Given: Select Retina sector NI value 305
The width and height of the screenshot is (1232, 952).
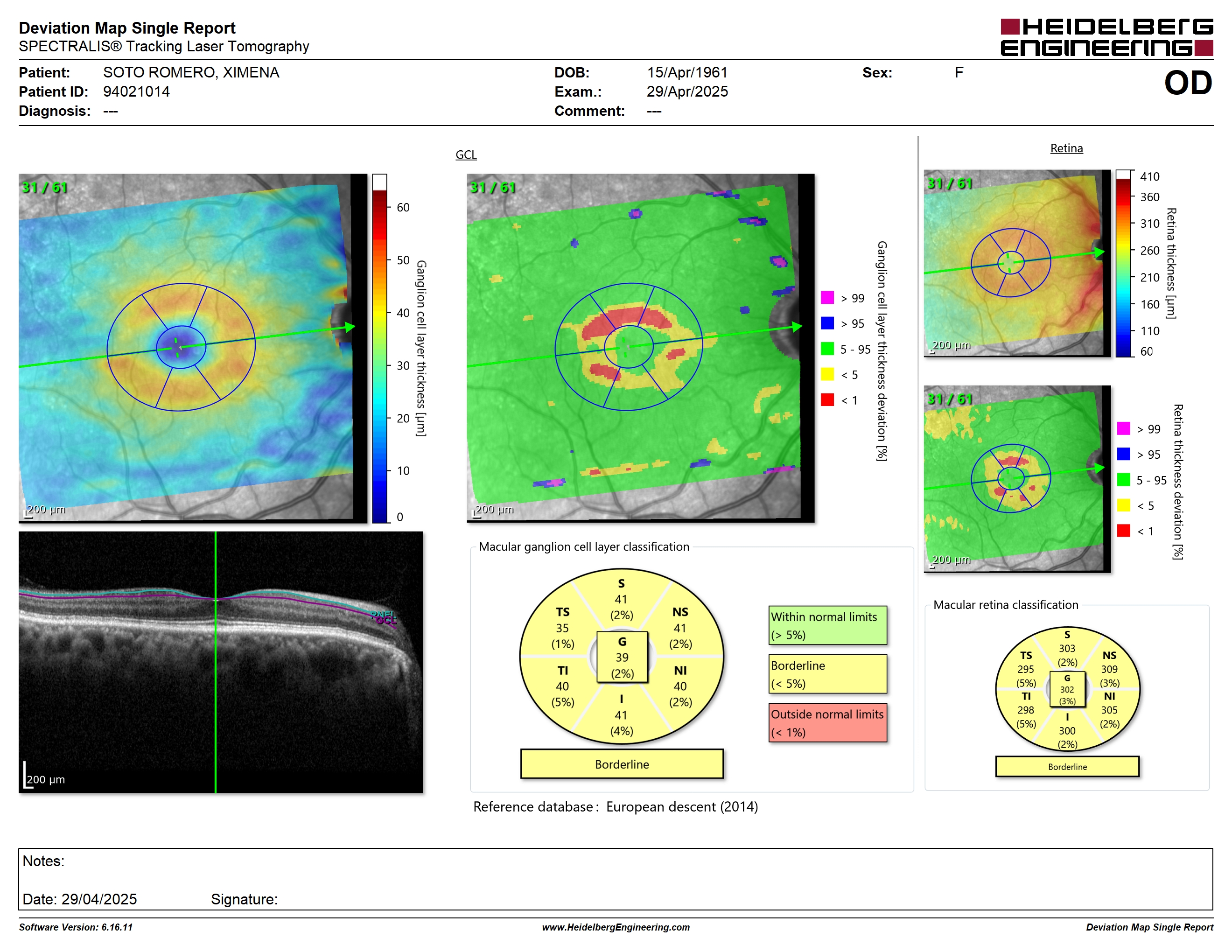Looking at the screenshot, I should [1109, 710].
